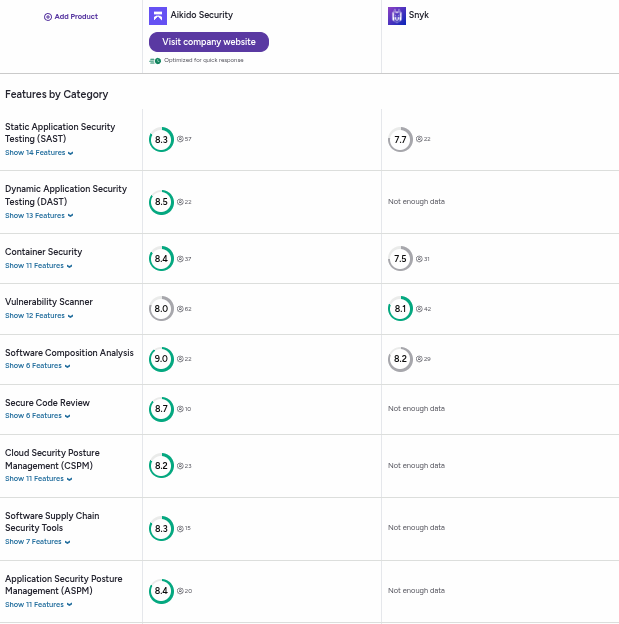Click the Container Security category label
The image size is (619, 624).
coord(43,252)
